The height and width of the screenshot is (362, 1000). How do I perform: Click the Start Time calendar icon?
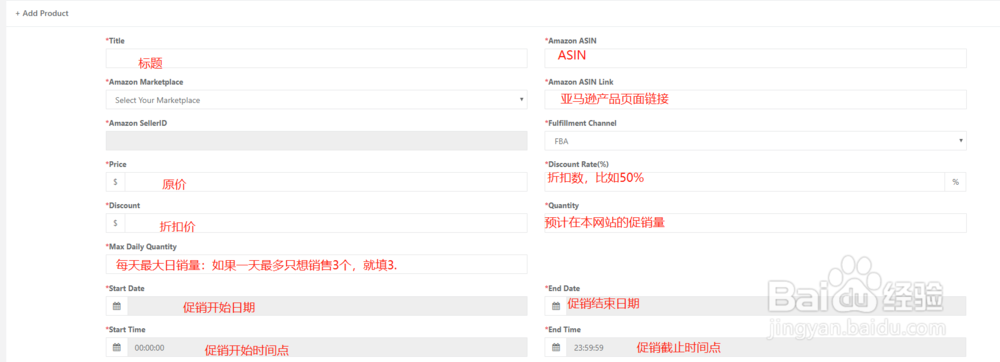(x=117, y=347)
